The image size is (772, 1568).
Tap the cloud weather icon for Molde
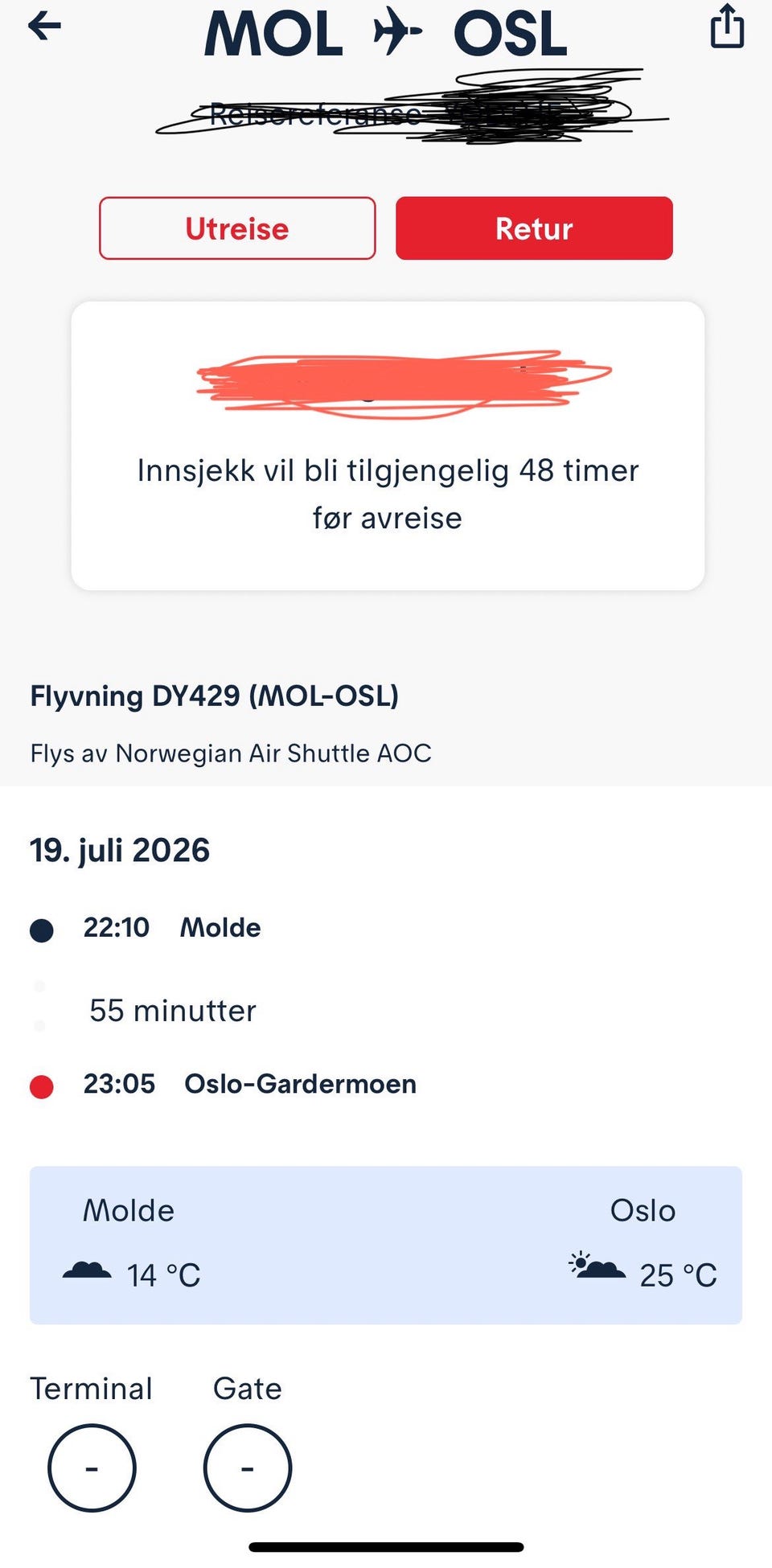pos(87,1270)
